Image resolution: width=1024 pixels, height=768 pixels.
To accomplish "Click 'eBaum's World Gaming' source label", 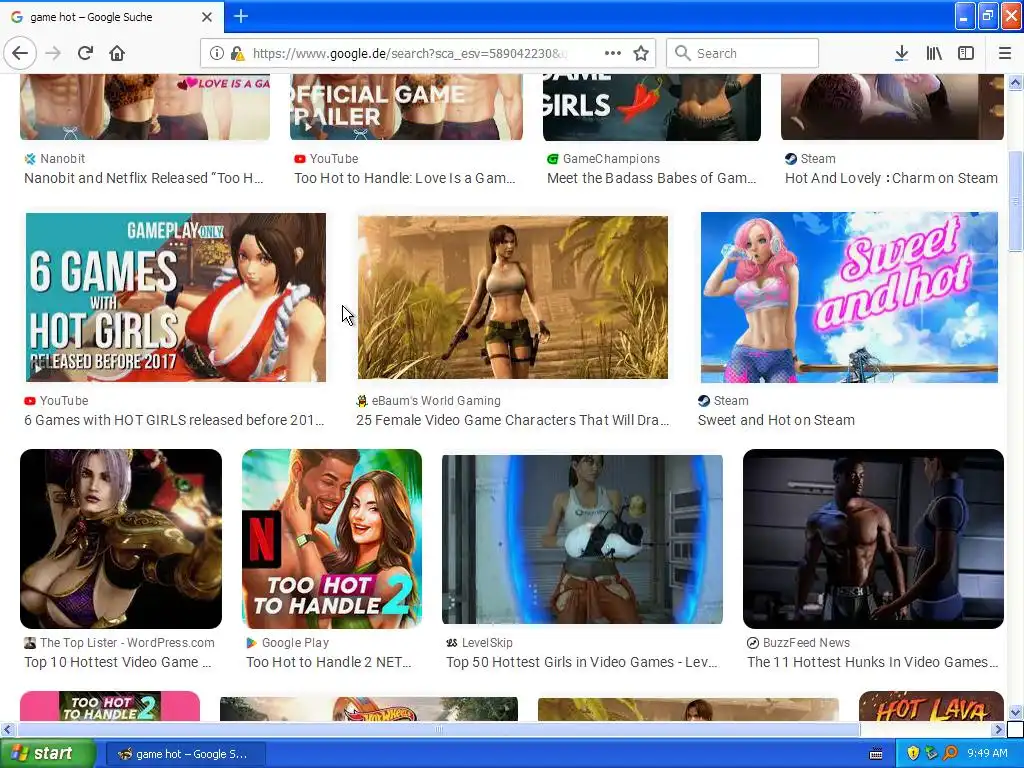I will coord(436,401).
